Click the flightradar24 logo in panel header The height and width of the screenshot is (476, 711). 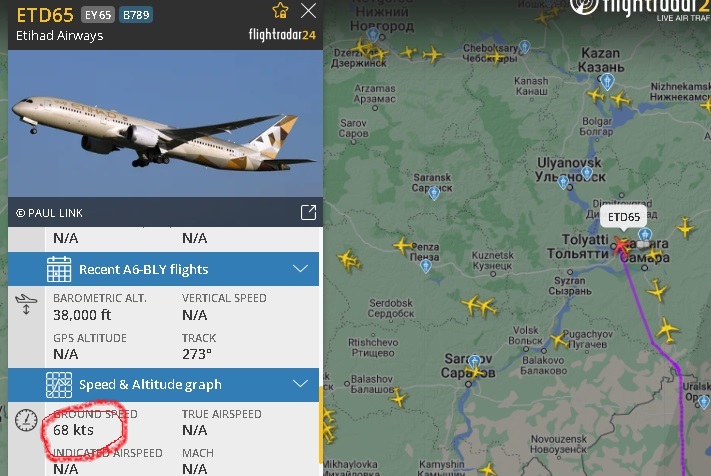[x=282, y=35]
